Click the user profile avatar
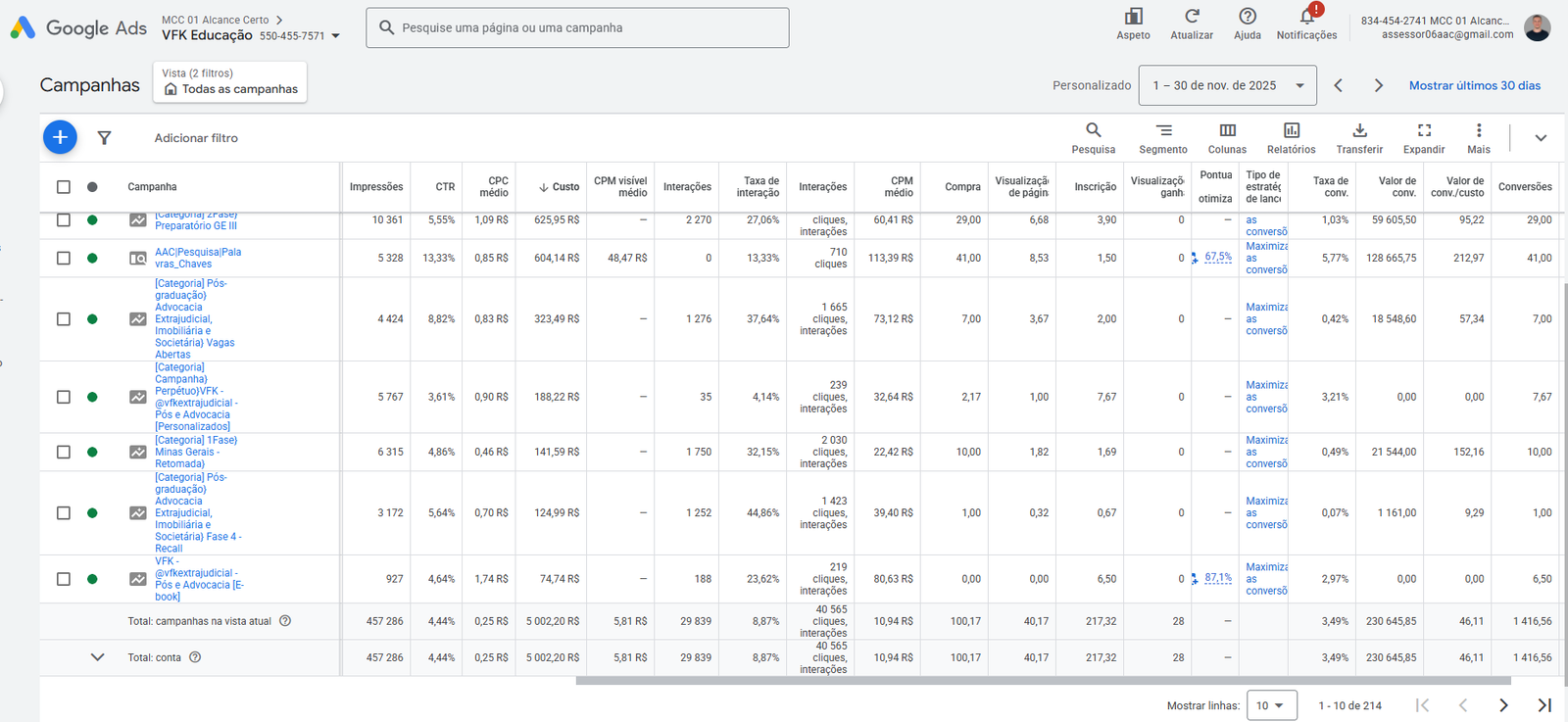 [x=1537, y=27]
